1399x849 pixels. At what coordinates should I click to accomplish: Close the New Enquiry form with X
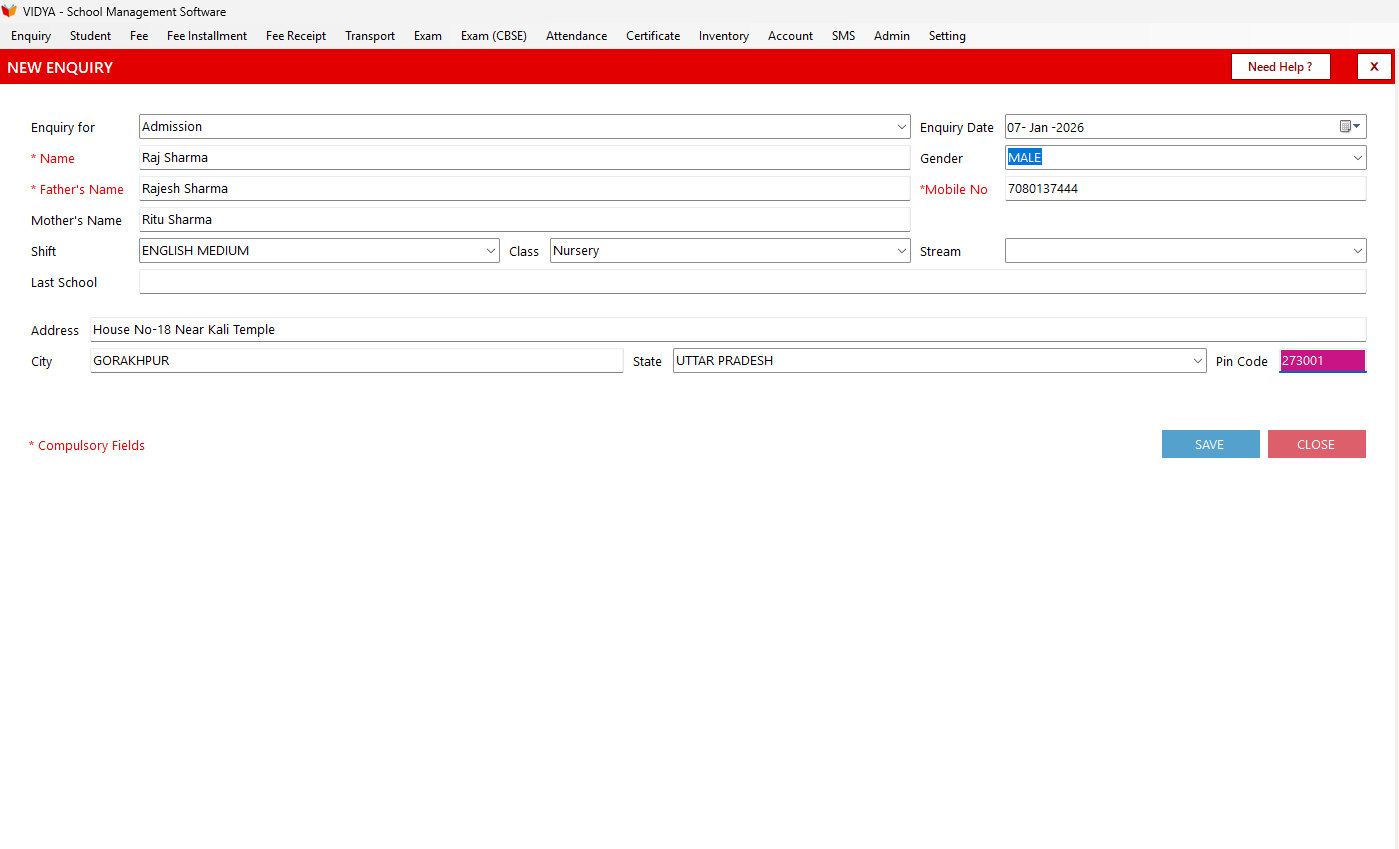click(x=1374, y=67)
